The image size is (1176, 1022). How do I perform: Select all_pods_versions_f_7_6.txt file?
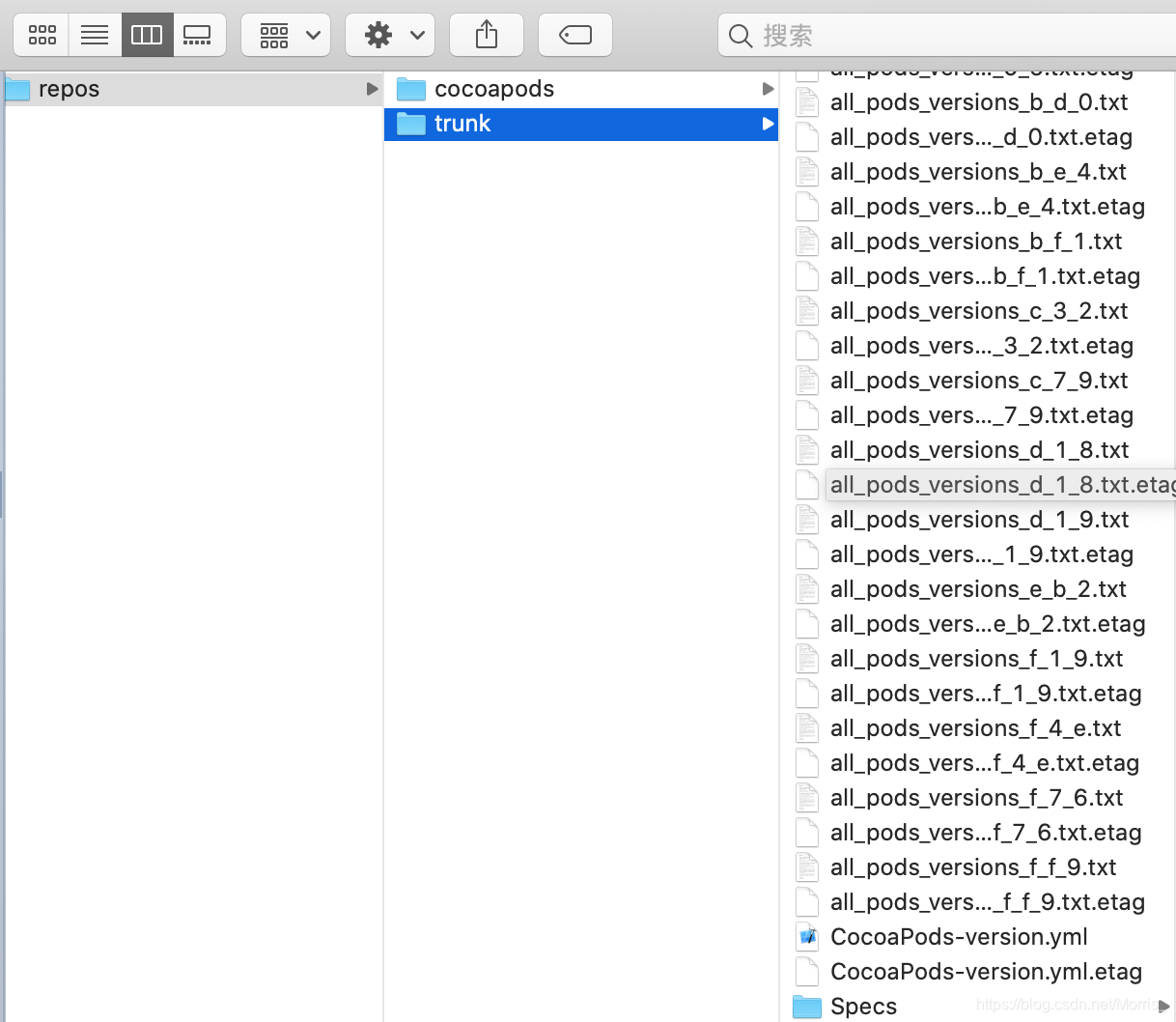[978, 798]
